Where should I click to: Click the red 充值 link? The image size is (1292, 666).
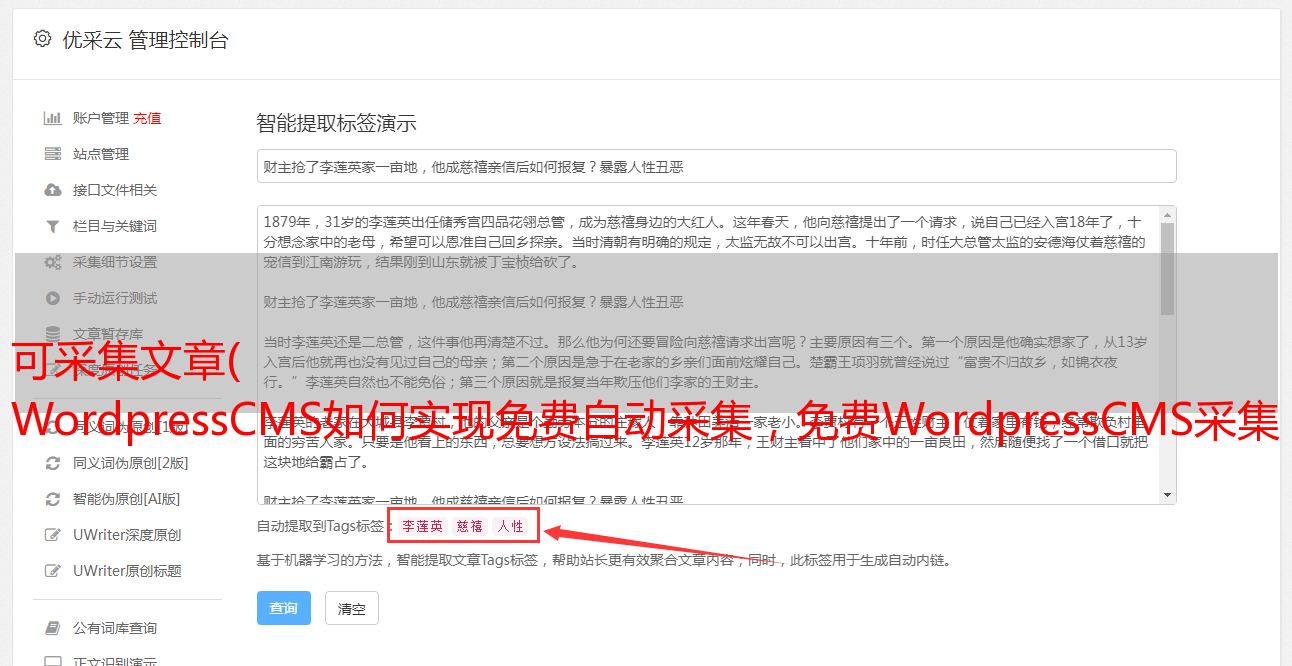pos(147,118)
